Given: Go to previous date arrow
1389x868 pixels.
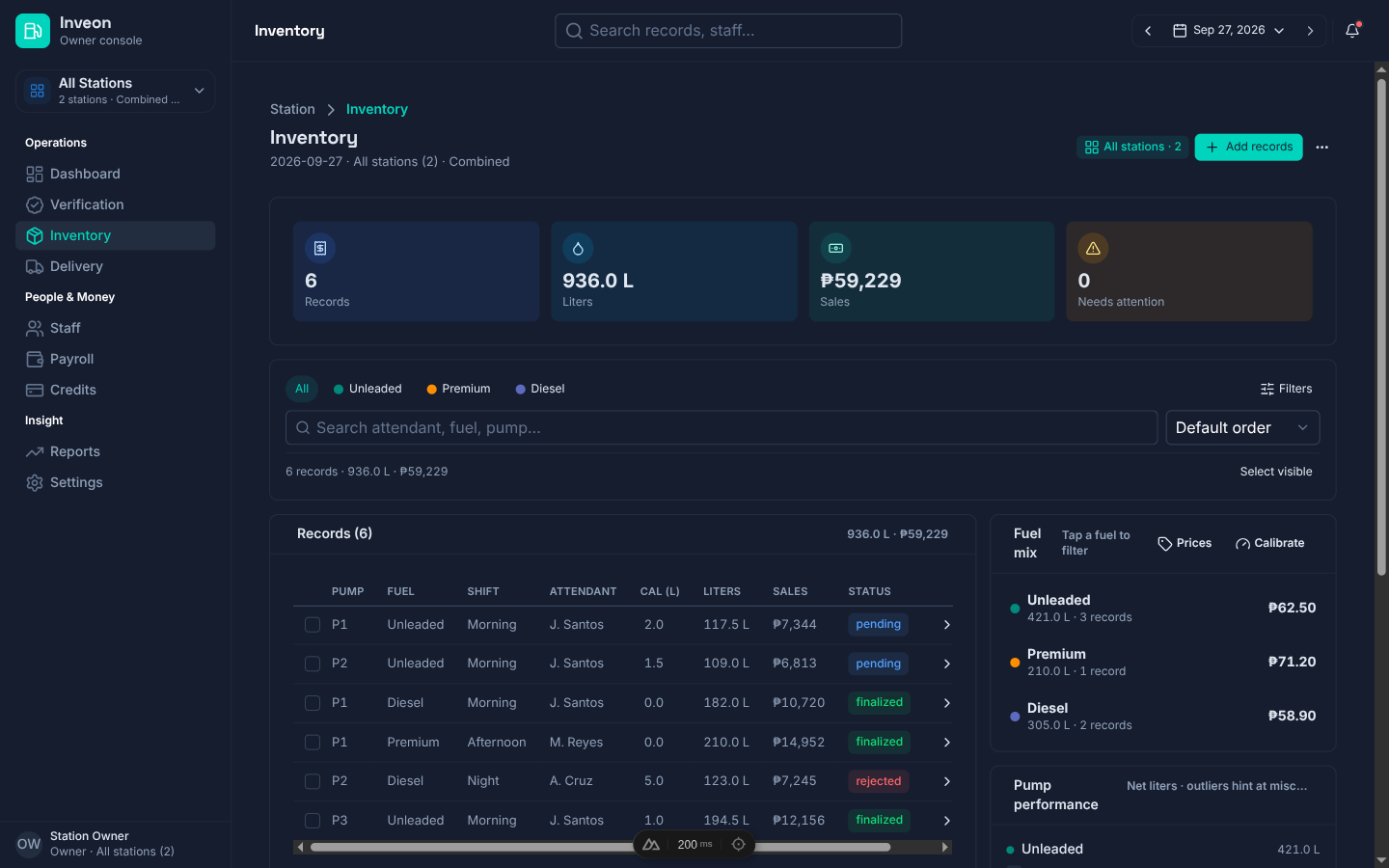Looking at the screenshot, I should pyautogui.click(x=1148, y=31).
